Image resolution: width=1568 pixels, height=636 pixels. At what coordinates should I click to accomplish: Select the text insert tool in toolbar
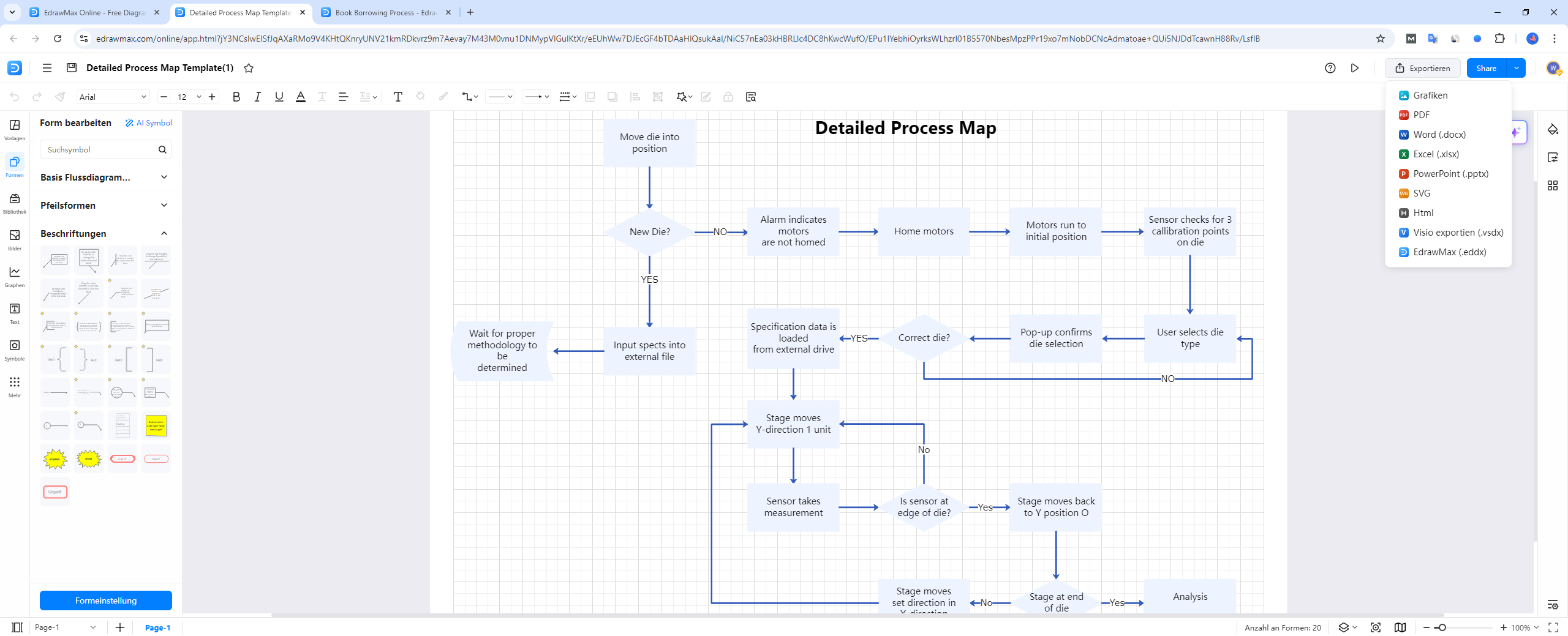[x=398, y=97]
